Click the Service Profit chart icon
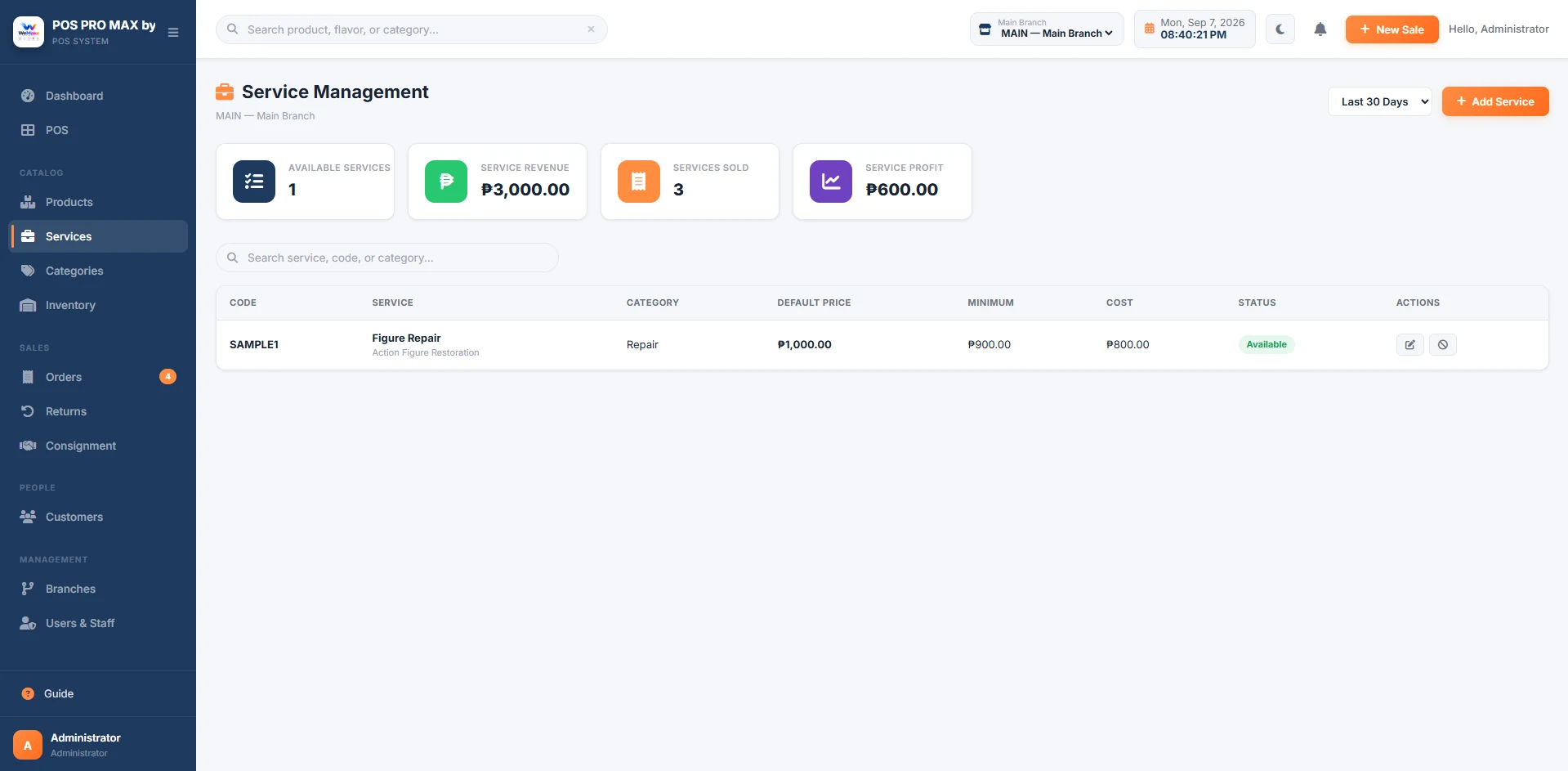 click(x=831, y=182)
